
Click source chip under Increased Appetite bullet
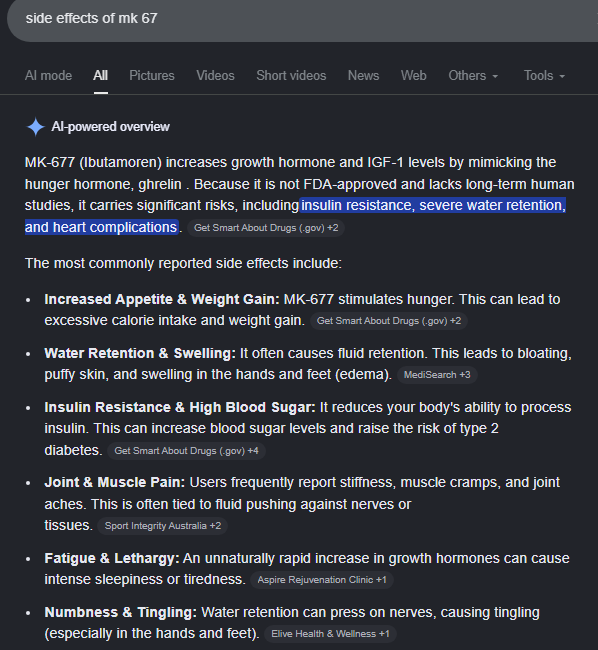pyautogui.click(x=389, y=321)
